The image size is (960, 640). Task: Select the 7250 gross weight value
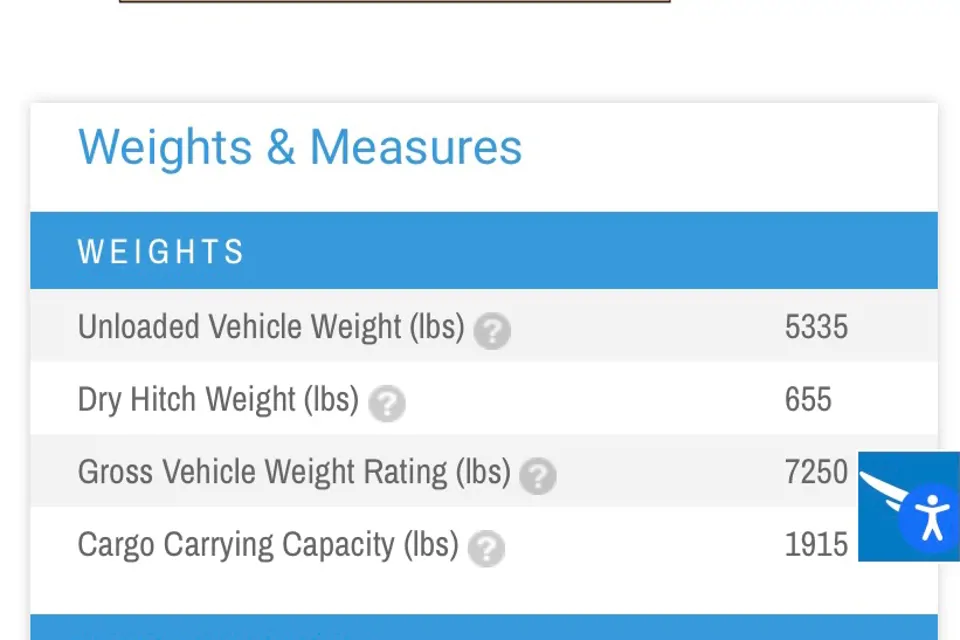coord(816,472)
